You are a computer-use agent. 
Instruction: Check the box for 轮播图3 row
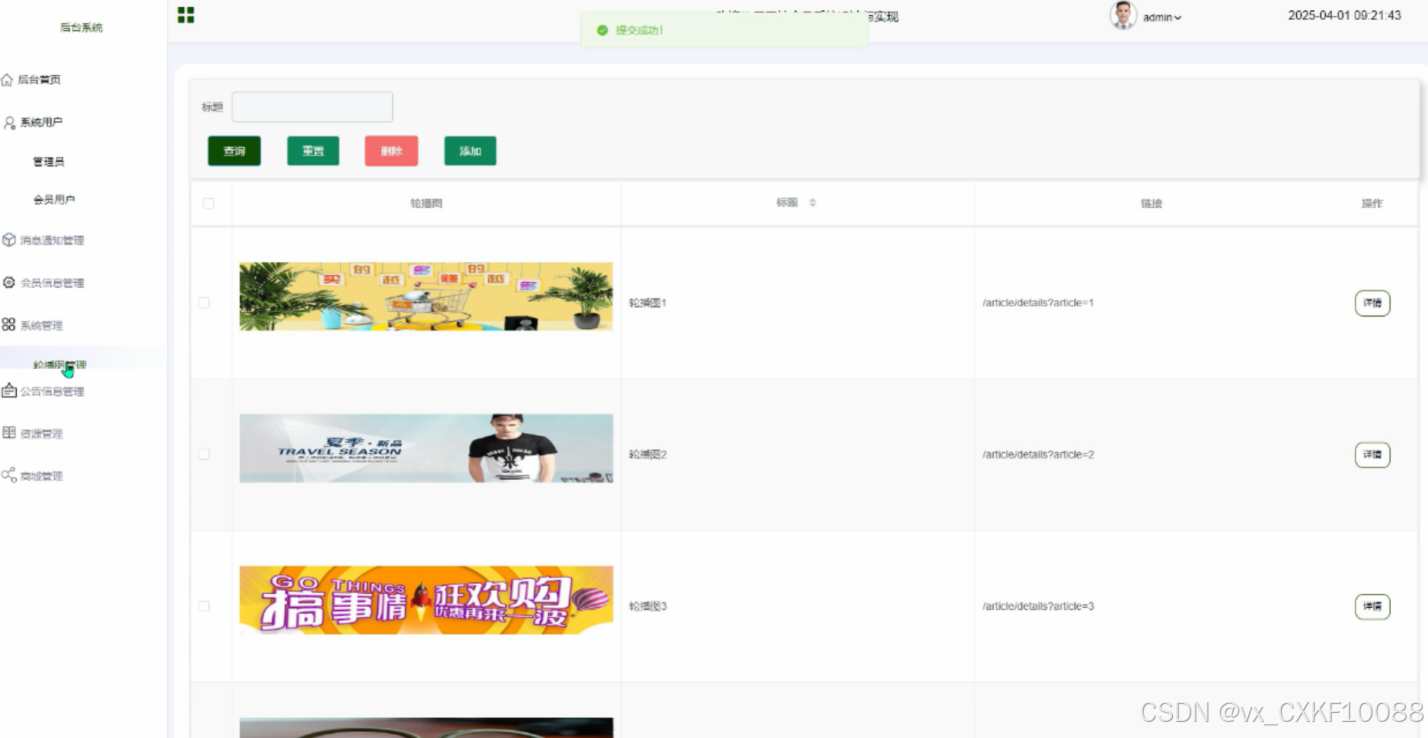[204, 606]
